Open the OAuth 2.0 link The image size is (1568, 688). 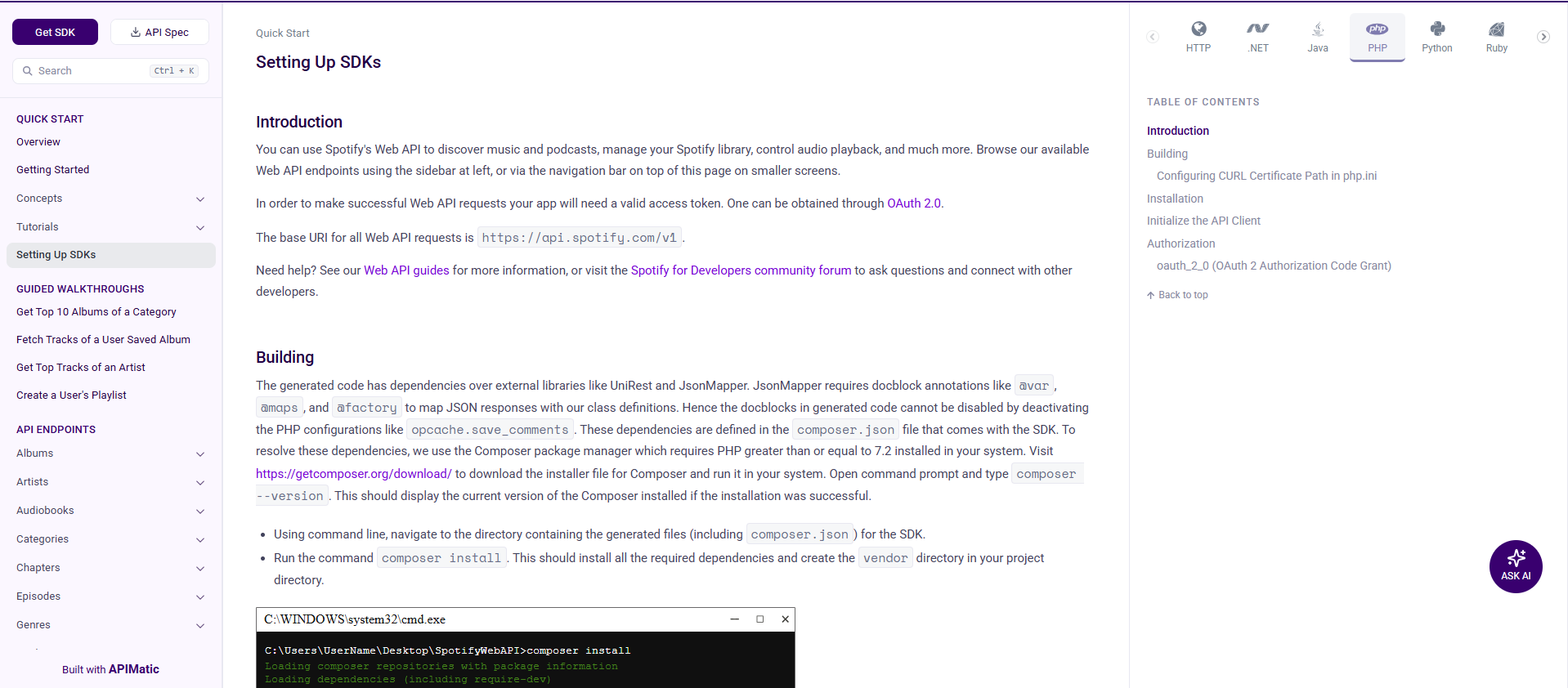[x=913, y=203]
